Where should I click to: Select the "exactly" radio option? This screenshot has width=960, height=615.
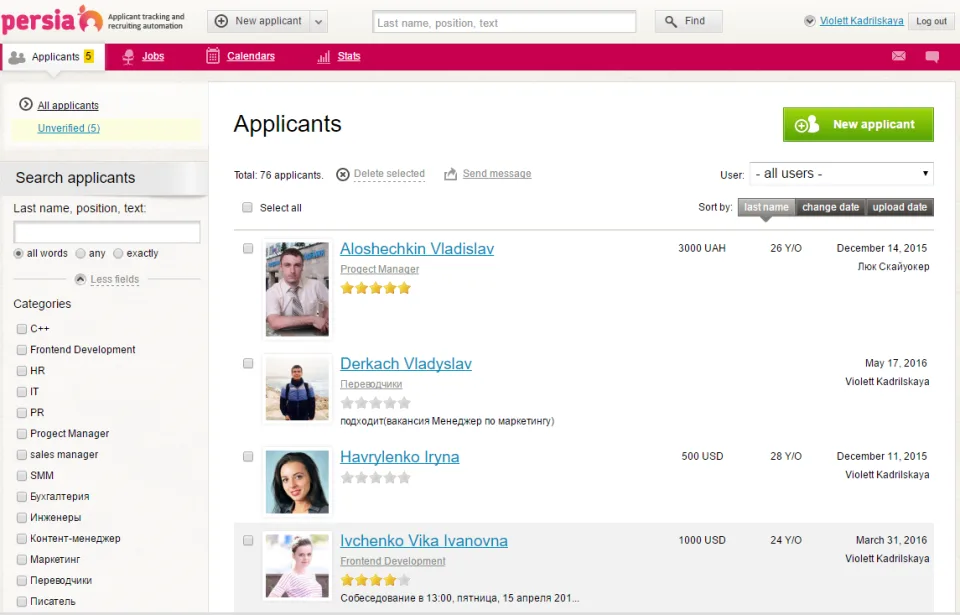pos(118,254)
